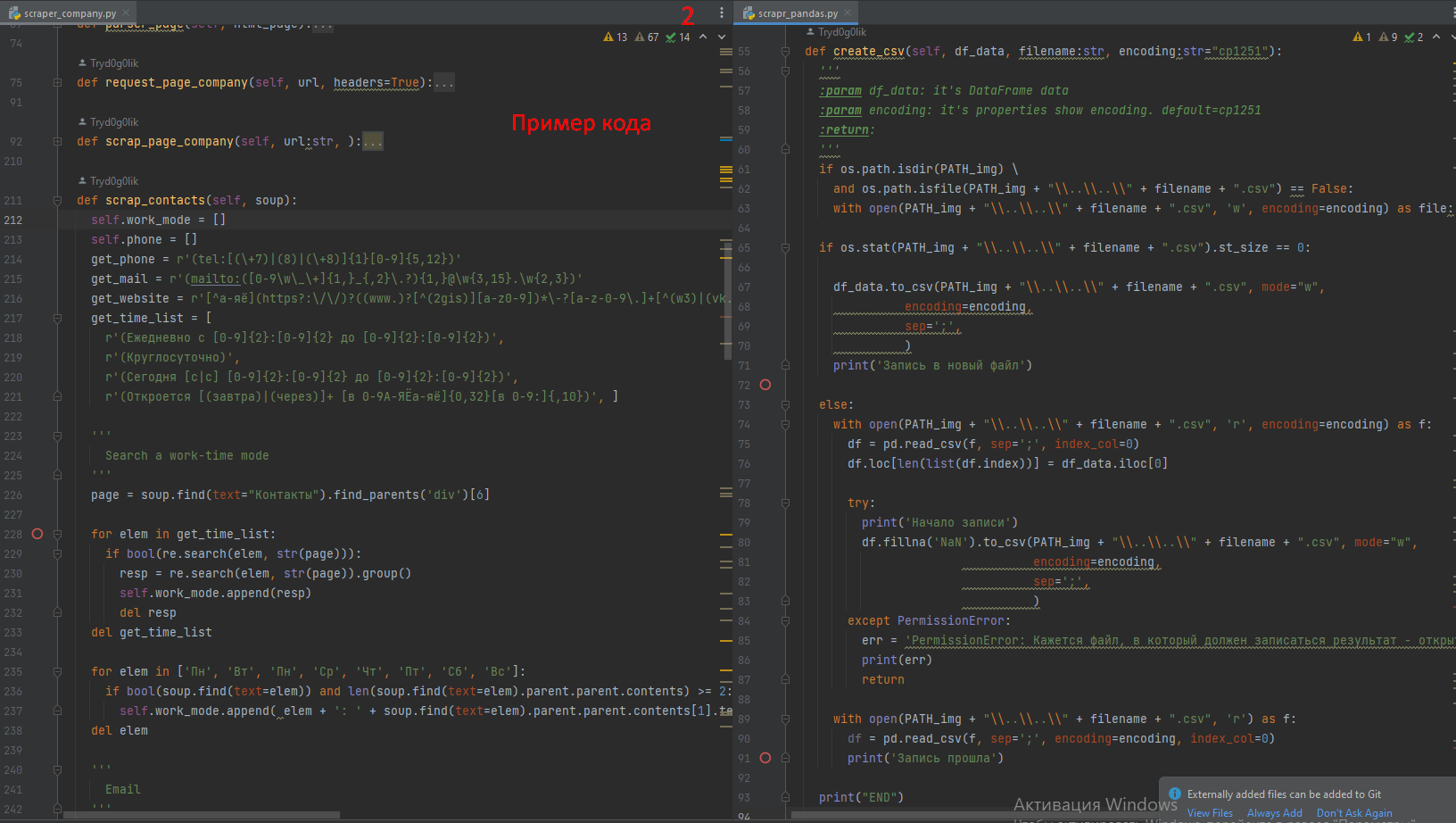
Task: Click 'del get_time_list' on line 233
Action: pos(152,632)
